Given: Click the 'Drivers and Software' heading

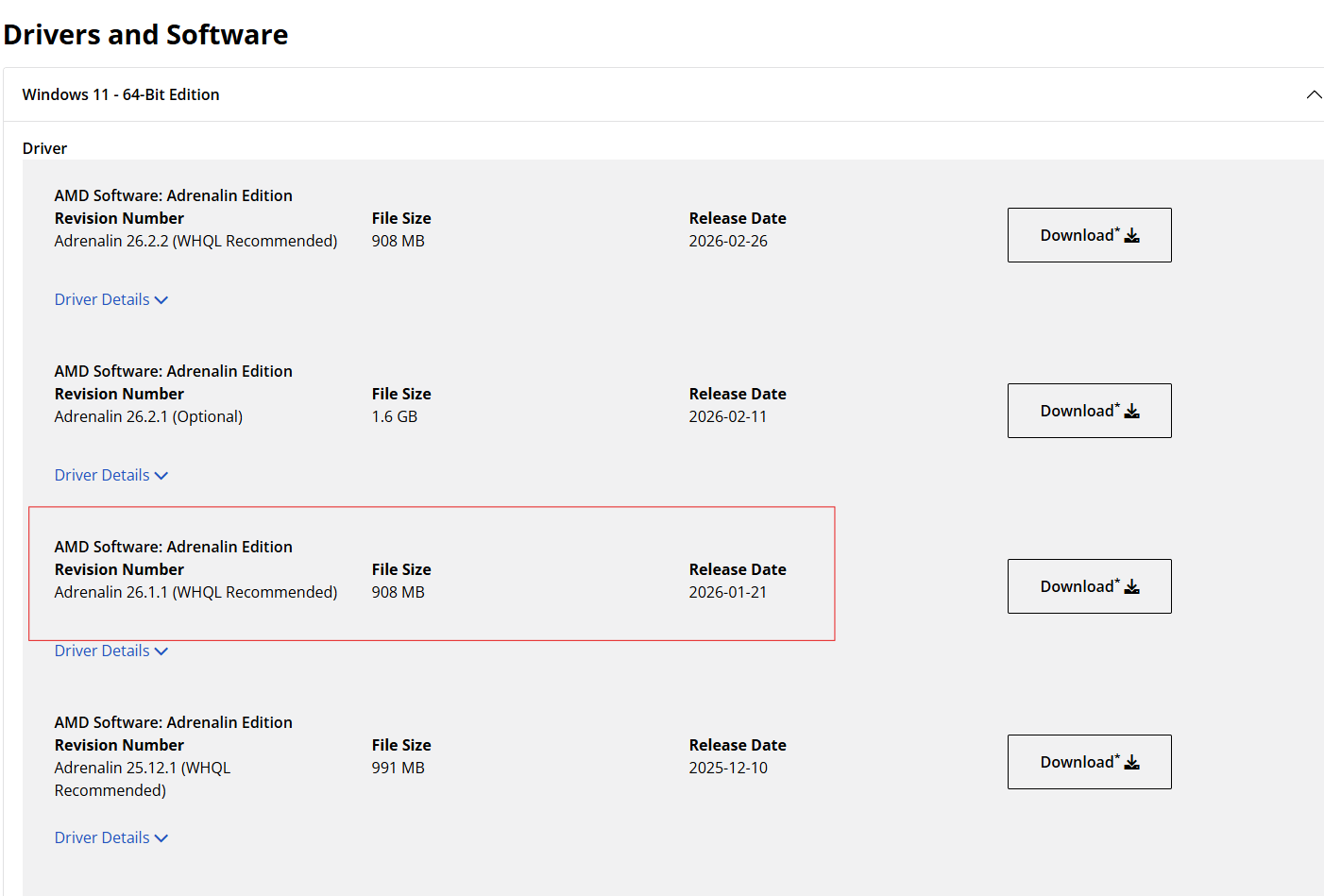Looking at the screenshot, I should tap(145, 35).
